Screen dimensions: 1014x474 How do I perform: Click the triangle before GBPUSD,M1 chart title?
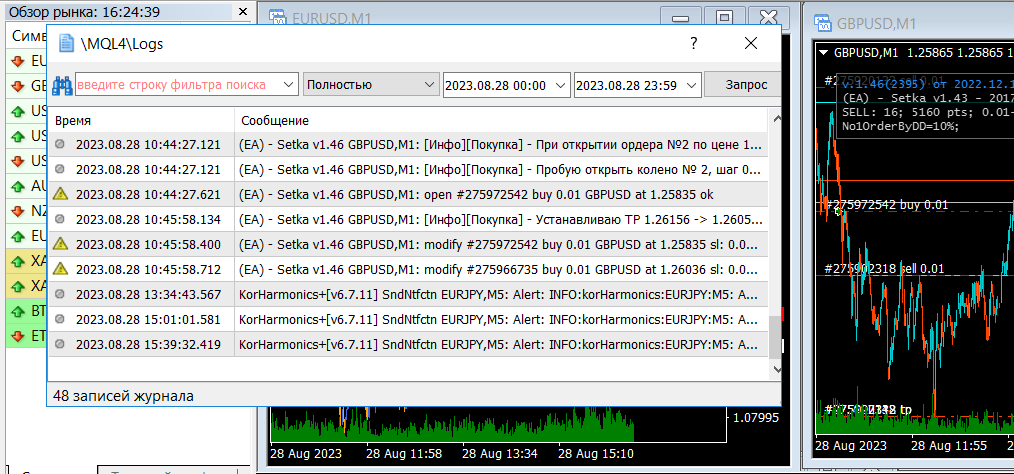[x=823, y=52]
